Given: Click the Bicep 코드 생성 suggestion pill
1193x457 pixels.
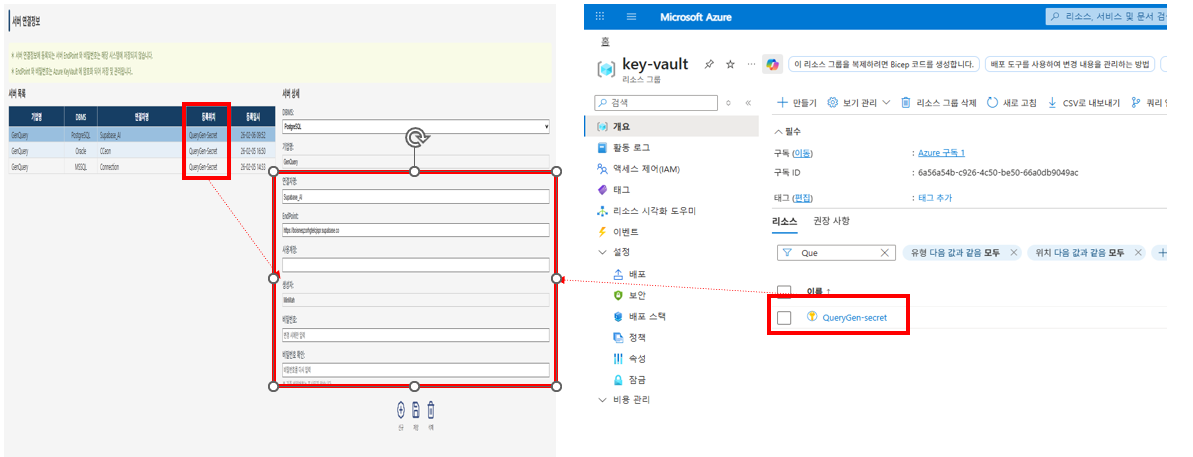Looking at the screenshot, I should pos(883,65).
